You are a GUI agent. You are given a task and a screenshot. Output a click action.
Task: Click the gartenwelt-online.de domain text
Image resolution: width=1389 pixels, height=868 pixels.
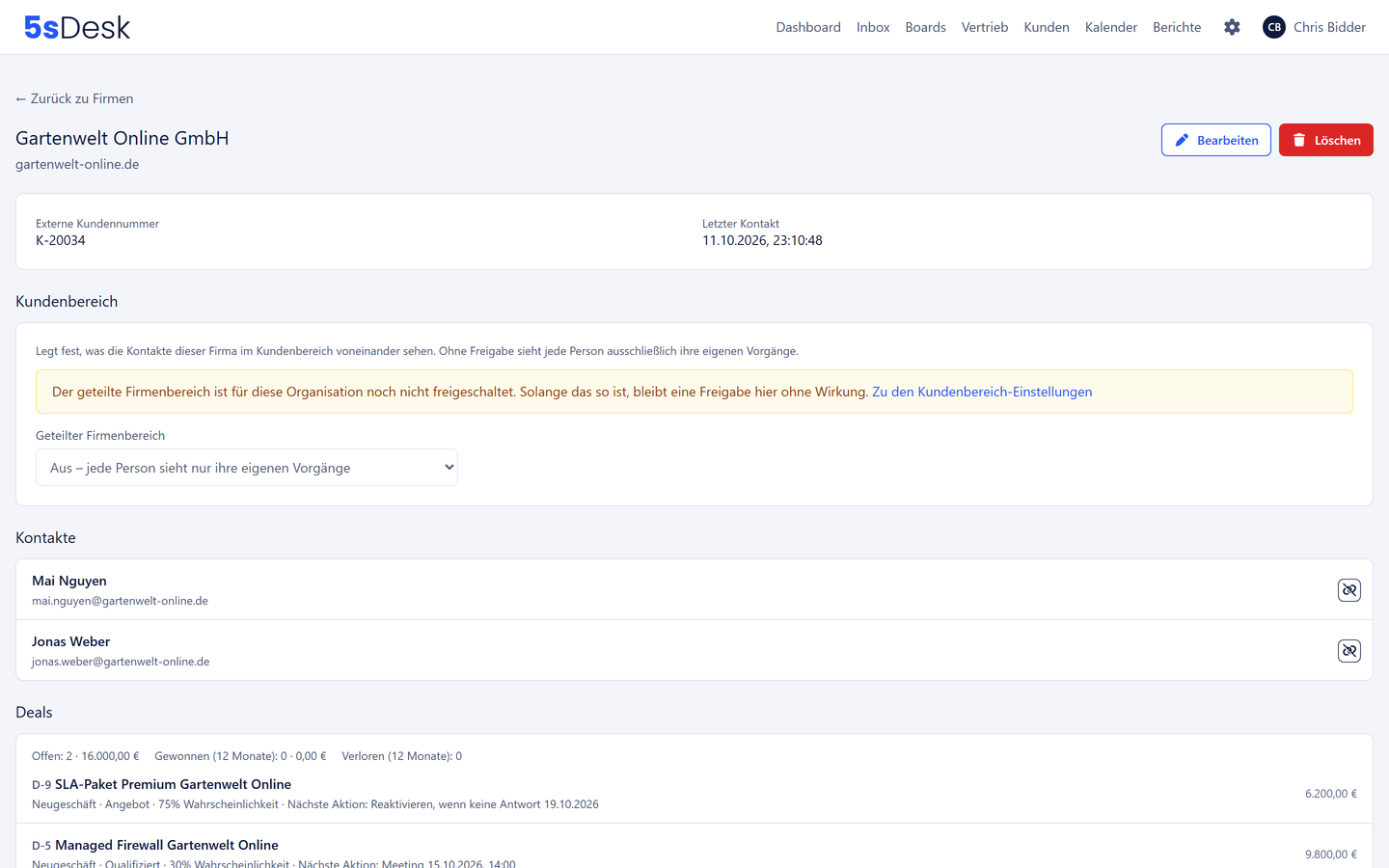(77, 164)
